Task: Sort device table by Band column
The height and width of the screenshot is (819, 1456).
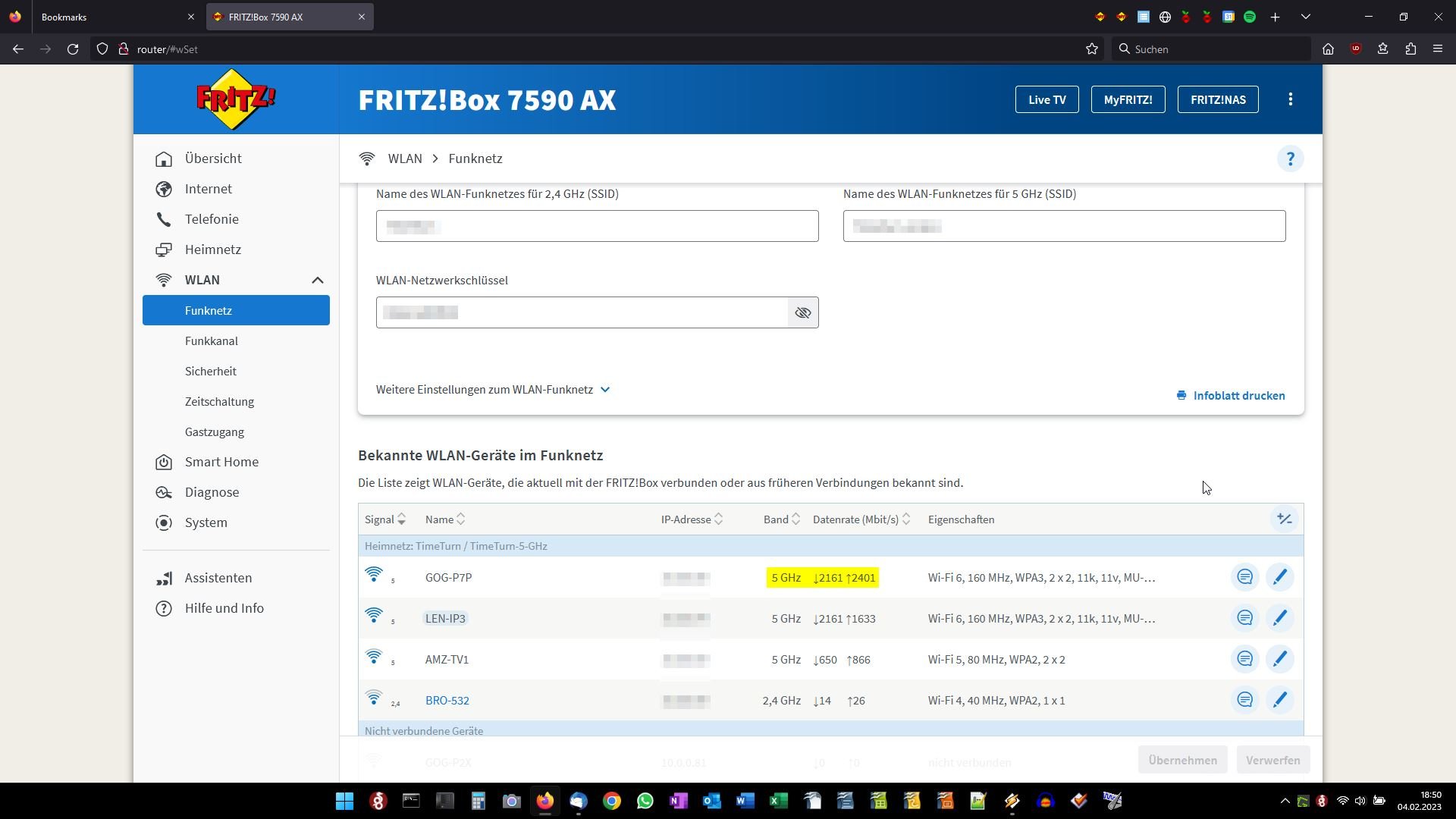Action: point(781,519)
